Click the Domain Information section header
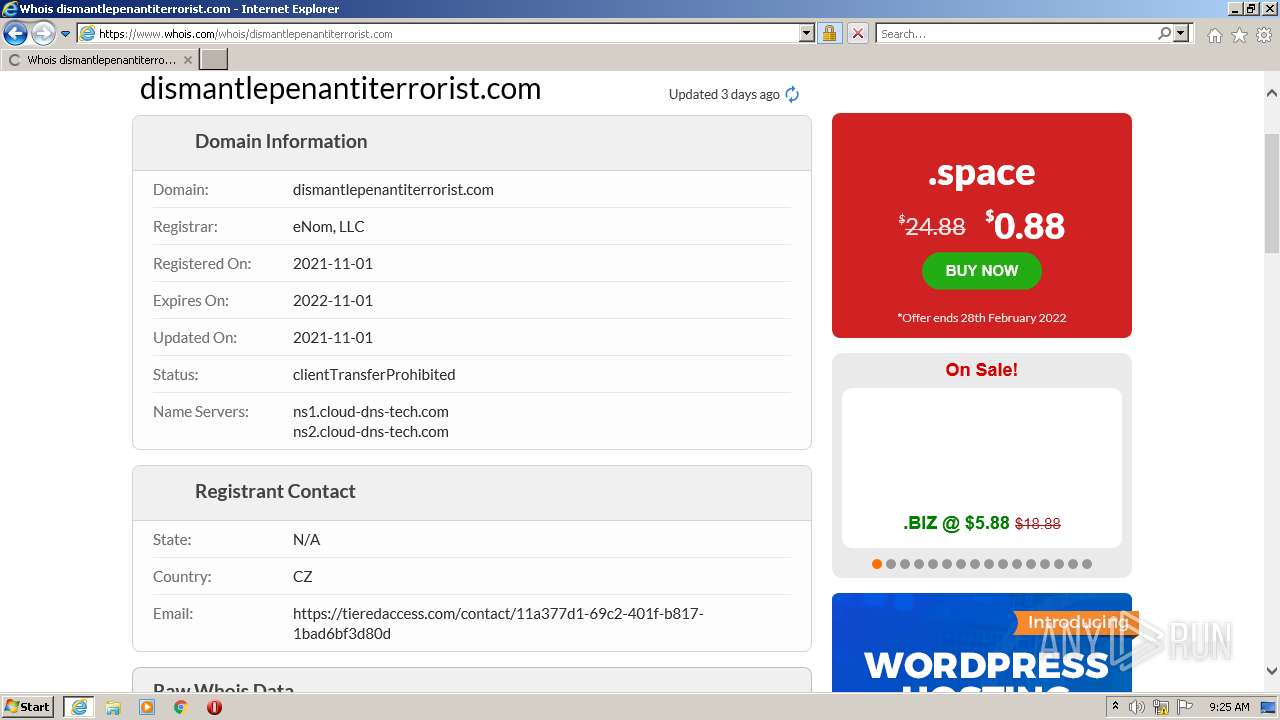 (x=472, y=142)
